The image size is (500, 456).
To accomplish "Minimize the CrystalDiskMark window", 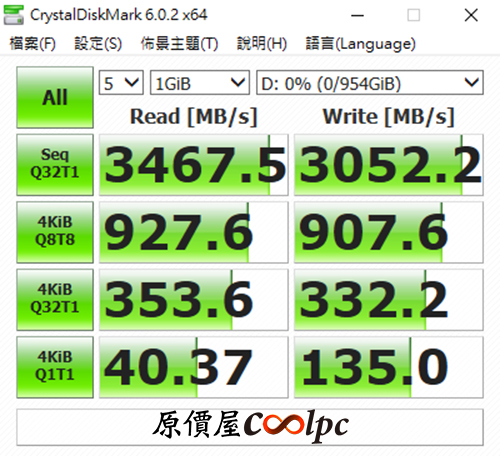I will point(357,15).
